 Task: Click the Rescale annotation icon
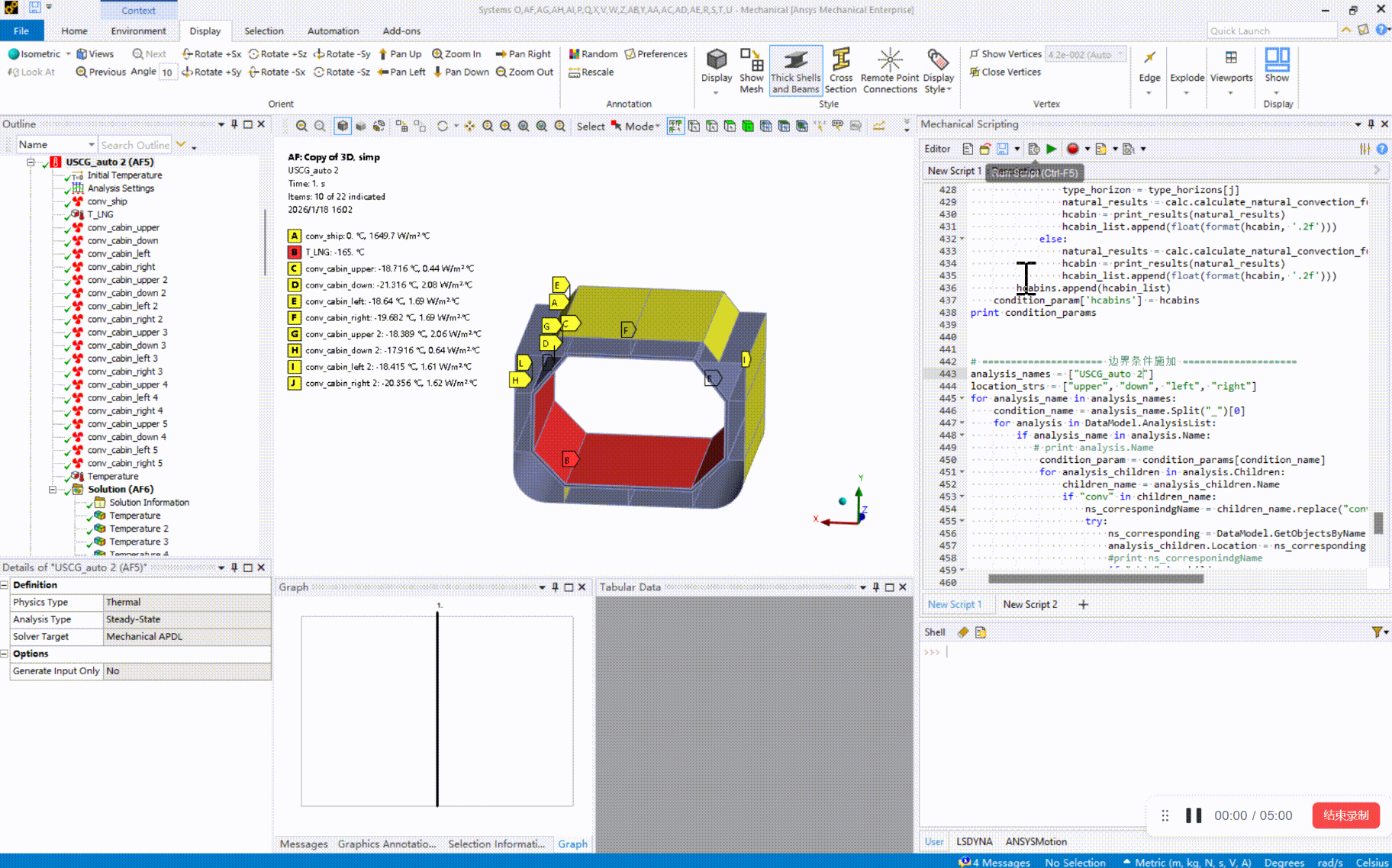pos(591,72)
